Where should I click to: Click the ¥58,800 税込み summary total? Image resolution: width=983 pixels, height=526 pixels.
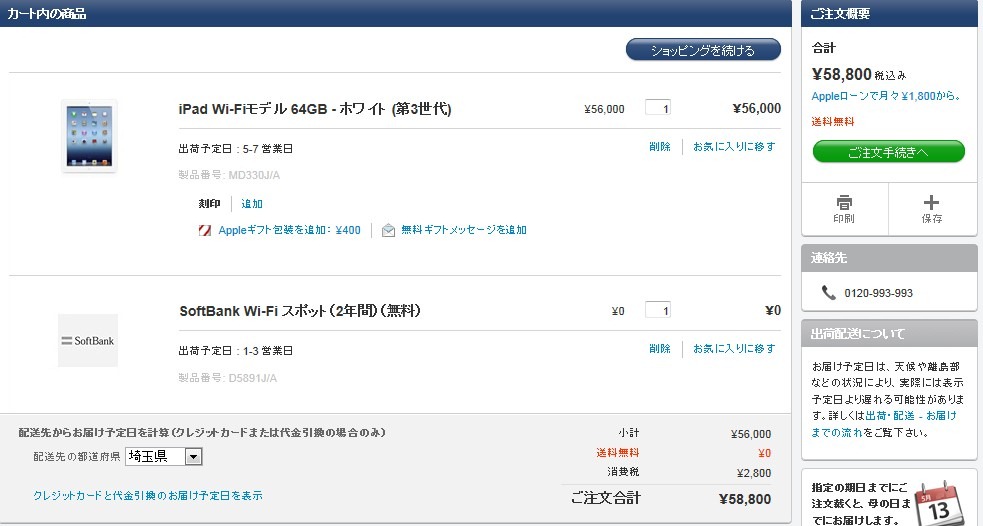click(x=859, y=75)
